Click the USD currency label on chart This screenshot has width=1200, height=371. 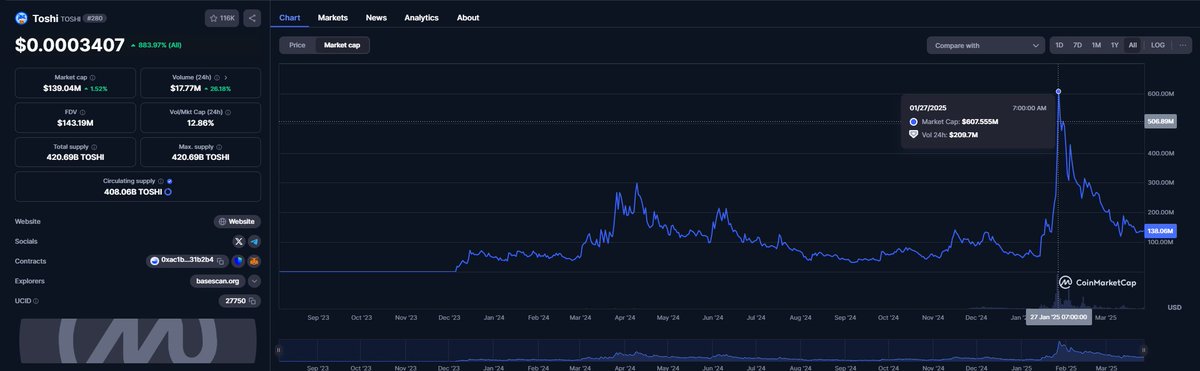(1173, 307)
